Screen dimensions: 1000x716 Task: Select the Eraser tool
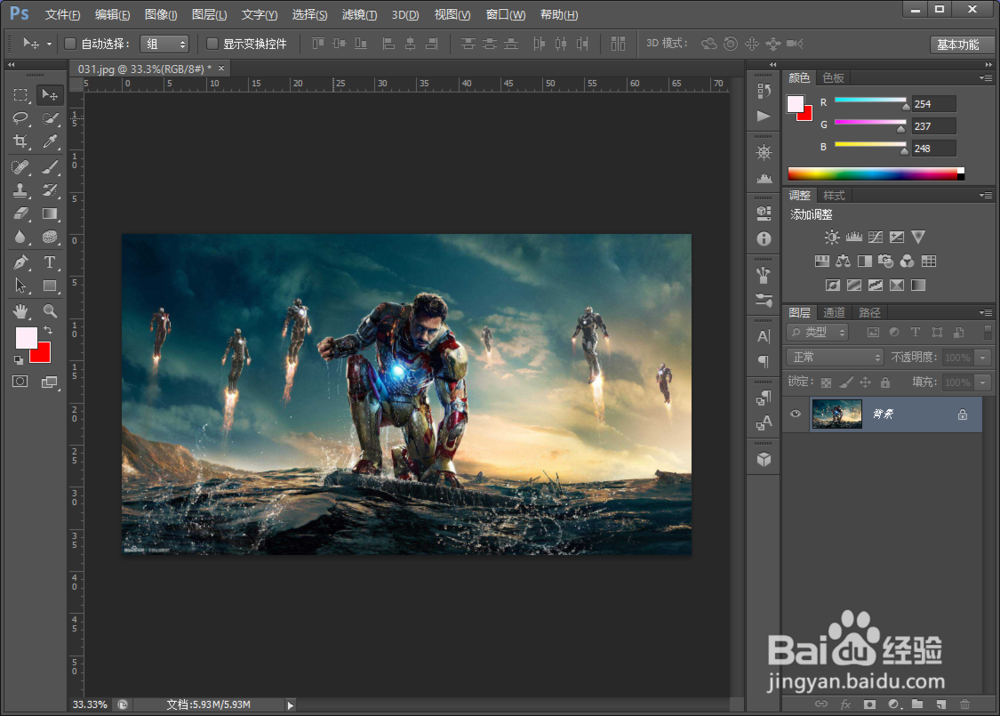[x=20, y=213]
